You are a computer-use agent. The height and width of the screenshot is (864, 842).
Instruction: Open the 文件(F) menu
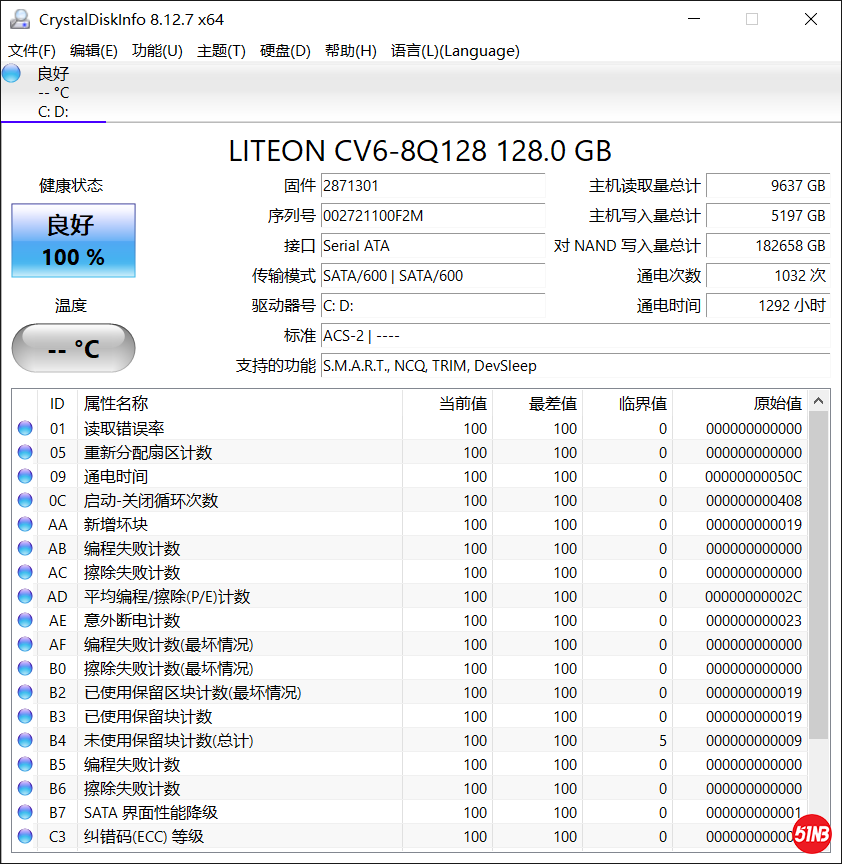(x=32, y=51)
